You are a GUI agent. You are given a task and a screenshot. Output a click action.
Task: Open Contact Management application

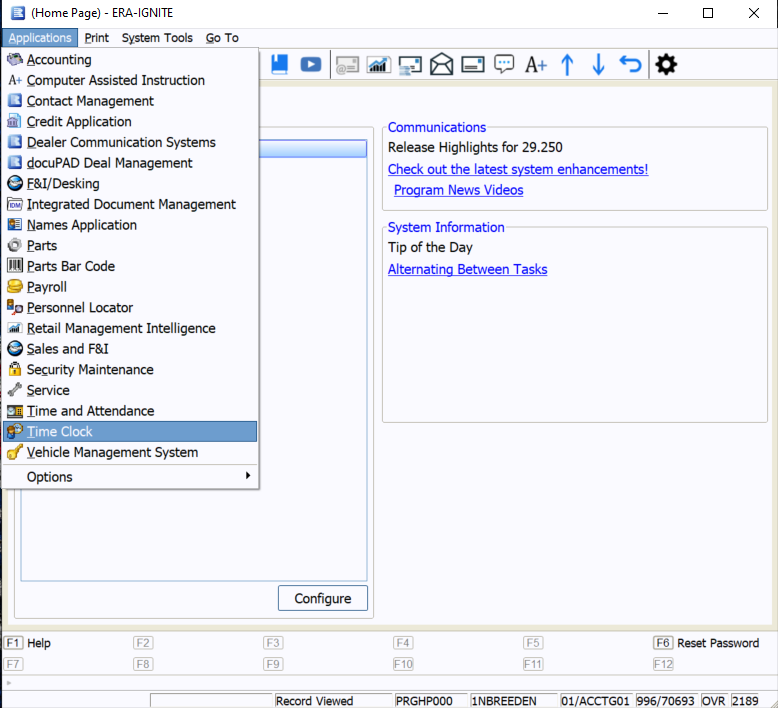(x=130, y=101)
